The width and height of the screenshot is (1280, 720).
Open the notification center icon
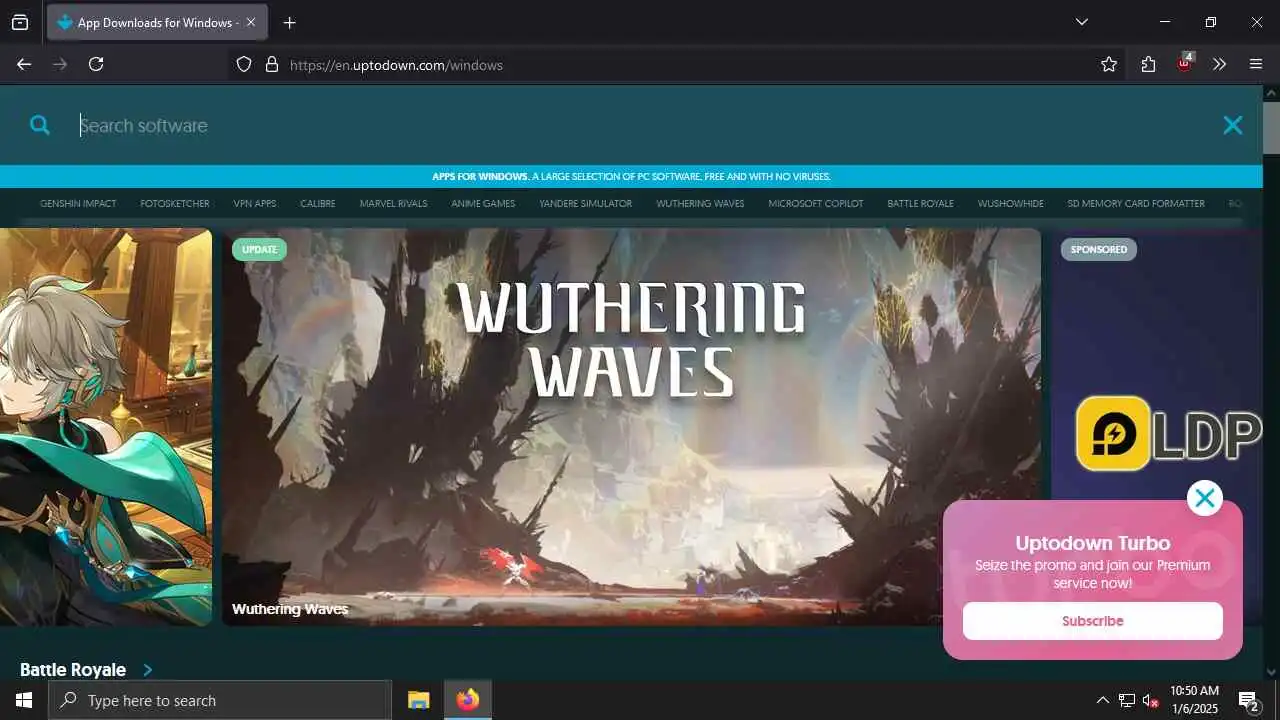1248,700
